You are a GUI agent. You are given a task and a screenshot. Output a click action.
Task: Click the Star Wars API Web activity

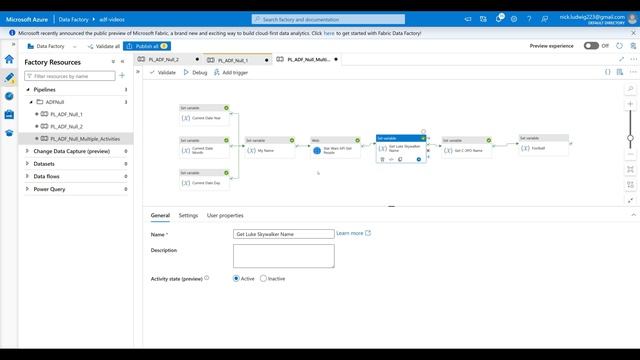[x=336, y=147]
